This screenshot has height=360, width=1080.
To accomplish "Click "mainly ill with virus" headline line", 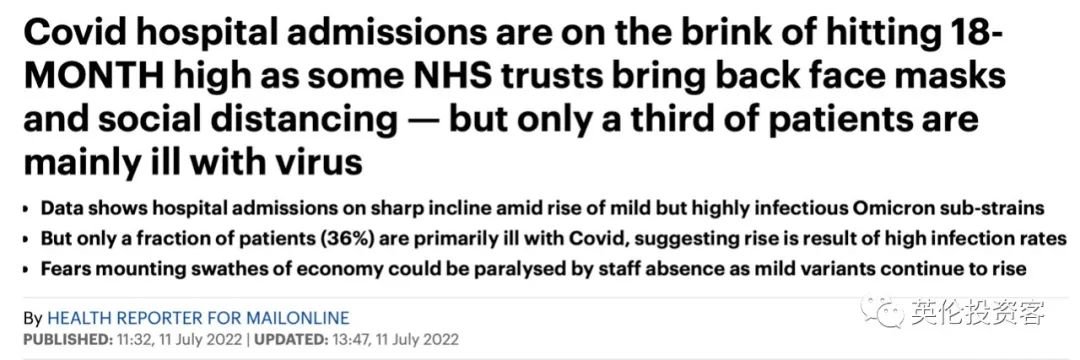I will [193, 164].
